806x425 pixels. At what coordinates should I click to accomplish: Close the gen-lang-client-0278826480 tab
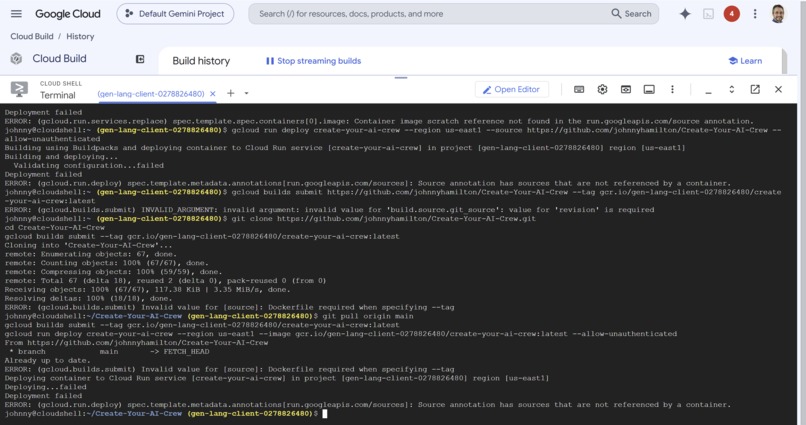(212, 94)
